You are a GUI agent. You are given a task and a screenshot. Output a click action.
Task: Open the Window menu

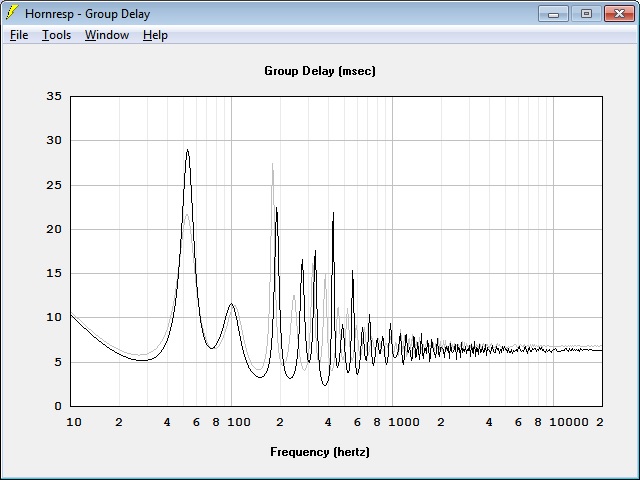[x=107, y=35]
